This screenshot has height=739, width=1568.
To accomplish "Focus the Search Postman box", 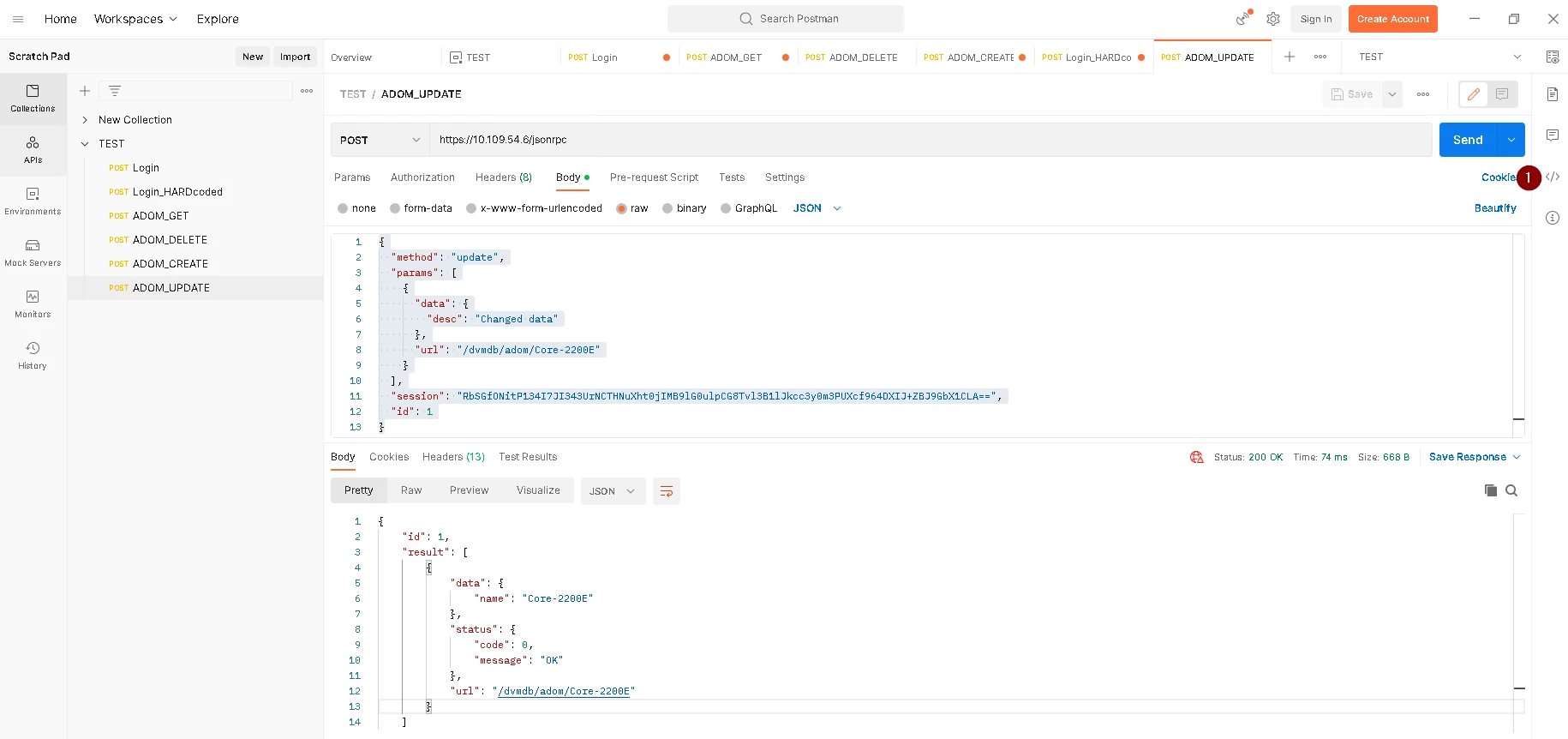I will click(x=786, y=19).
